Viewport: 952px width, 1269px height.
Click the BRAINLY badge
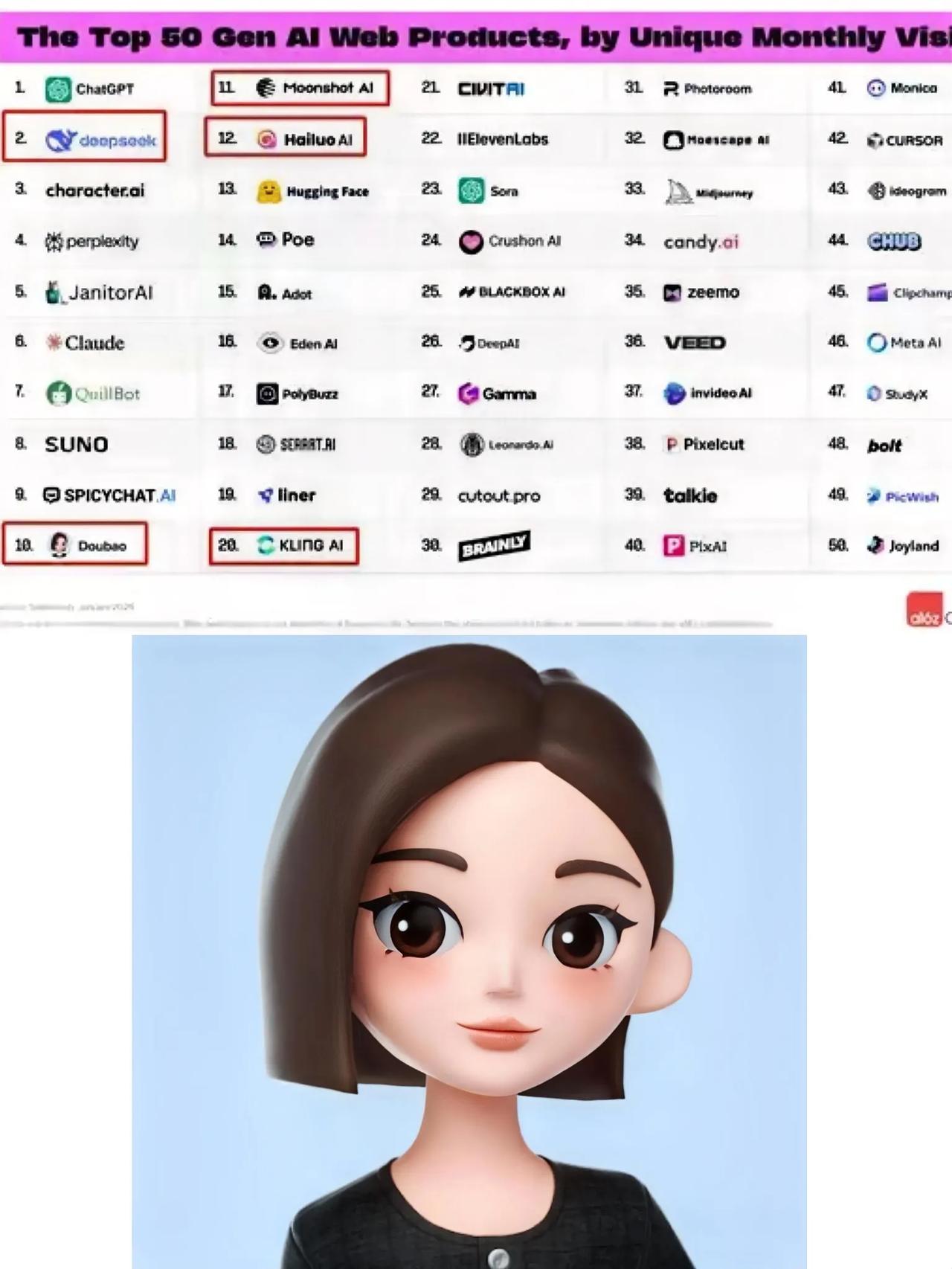tap(495, 546)
